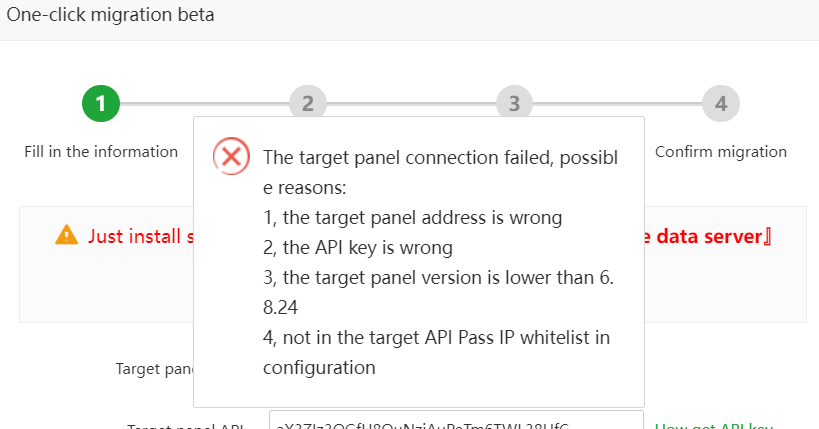
Task: Select the "Fill in the information" step label
Action: point(101,152)
